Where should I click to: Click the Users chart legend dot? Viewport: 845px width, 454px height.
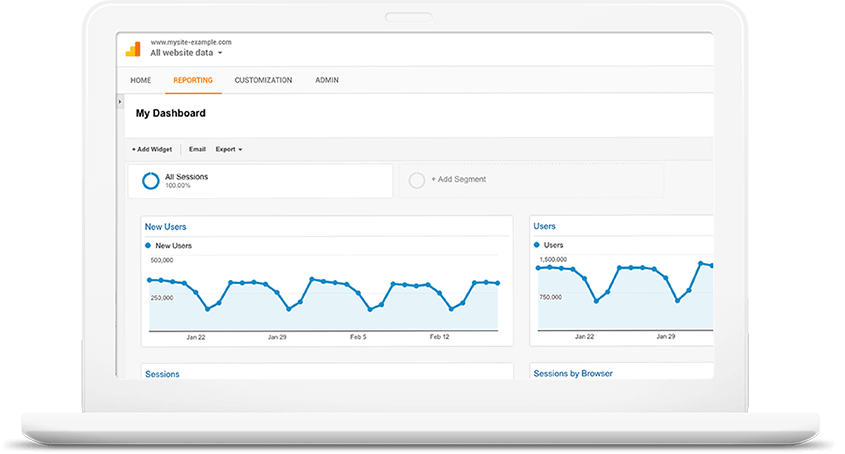537,245
